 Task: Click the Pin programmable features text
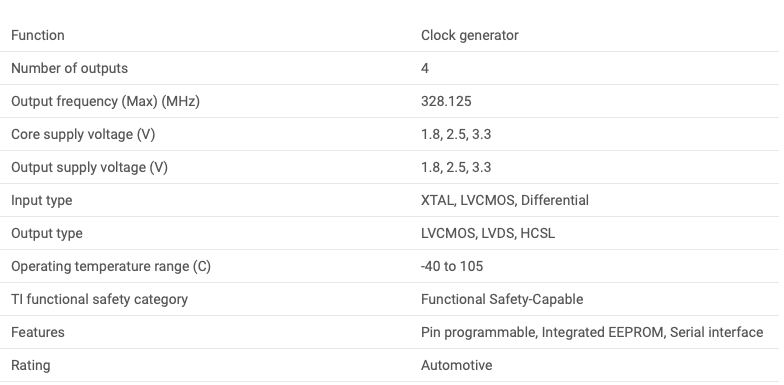(x=478, y=332)
